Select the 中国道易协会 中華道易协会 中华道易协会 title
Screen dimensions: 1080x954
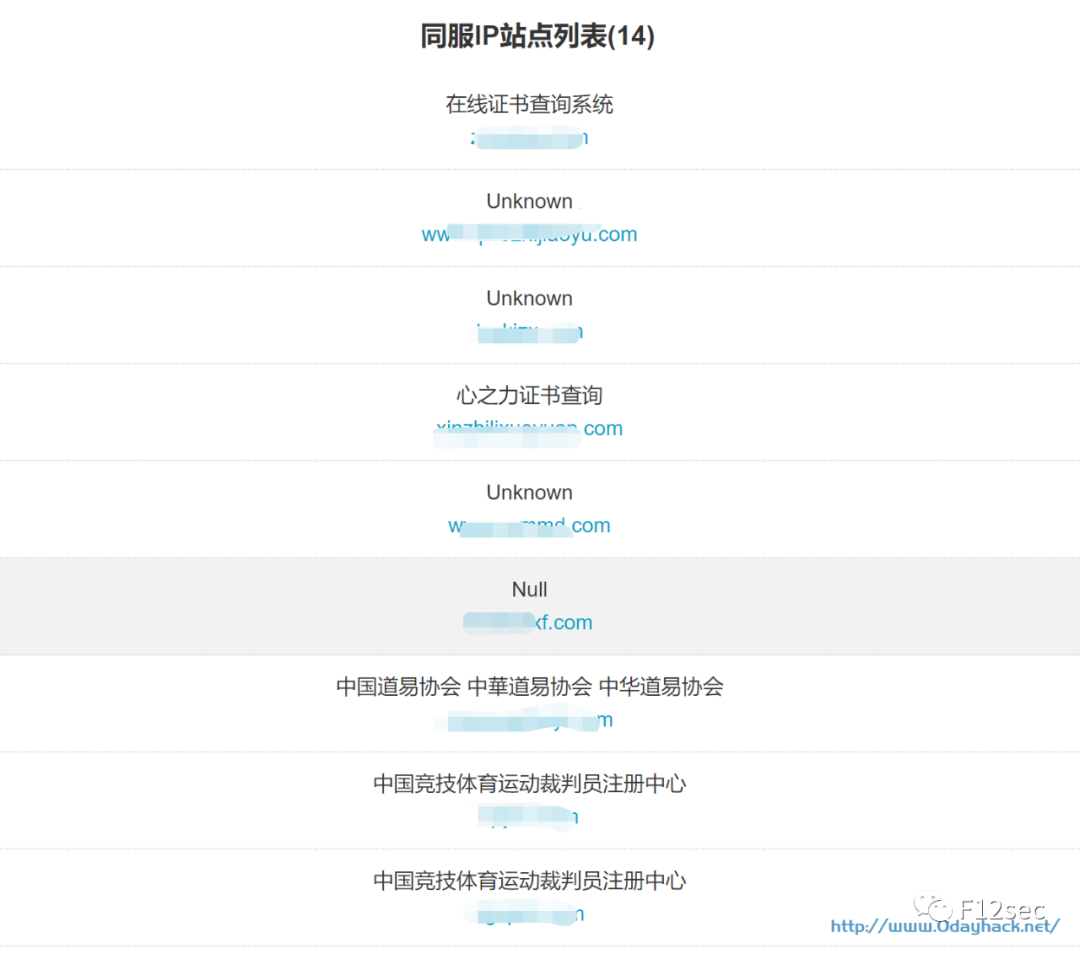pos(529,687)
